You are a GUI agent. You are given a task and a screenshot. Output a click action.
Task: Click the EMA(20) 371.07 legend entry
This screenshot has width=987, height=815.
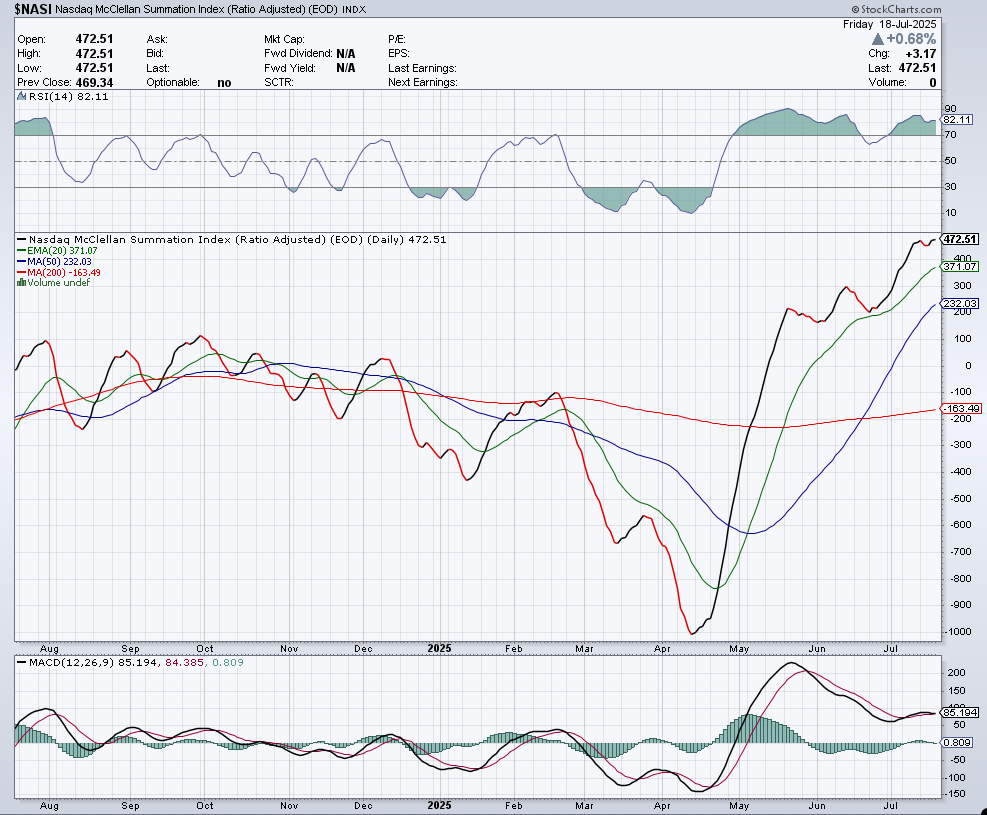pos(57,250)
